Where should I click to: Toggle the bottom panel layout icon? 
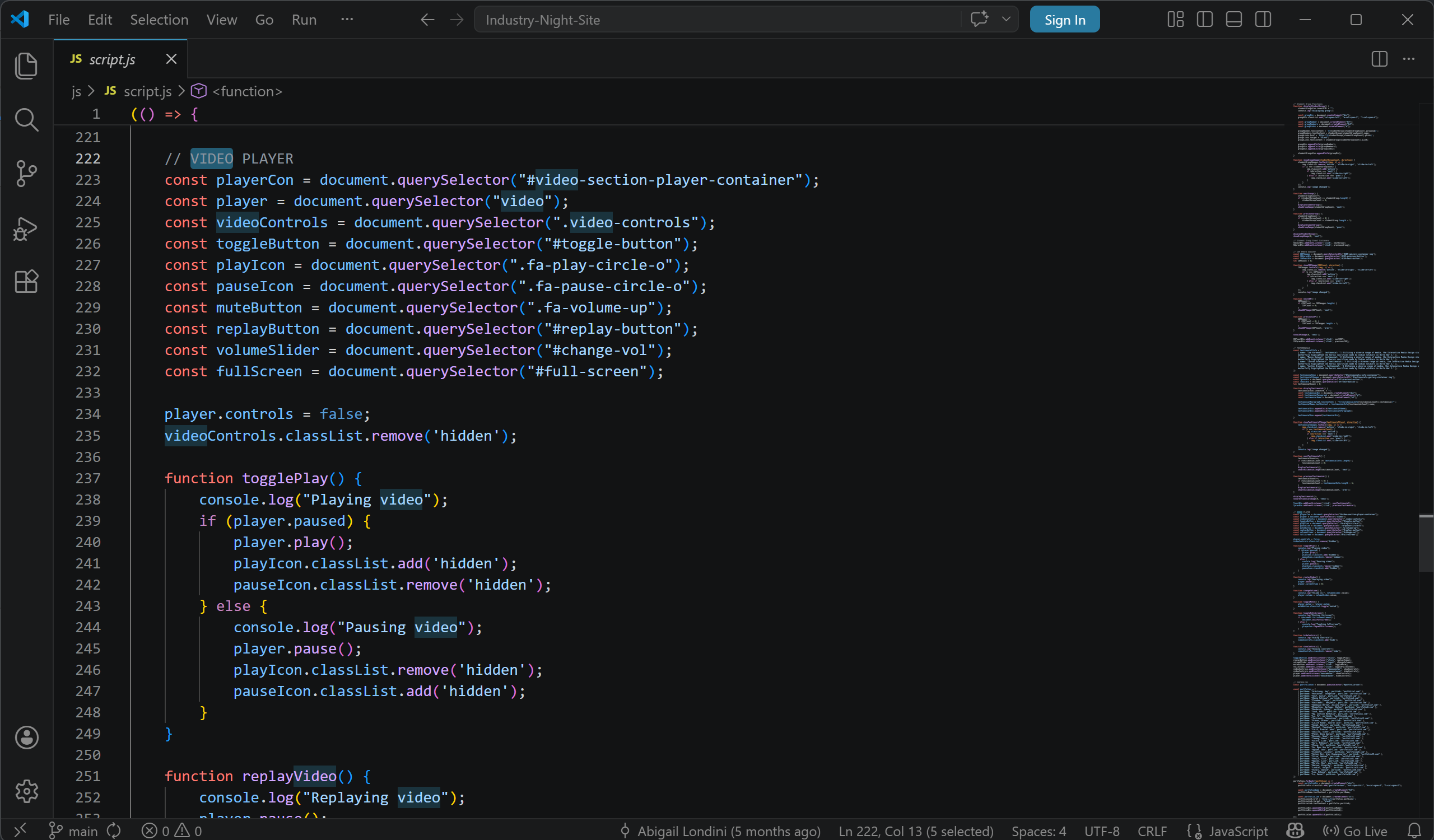tap(1233, 20)
